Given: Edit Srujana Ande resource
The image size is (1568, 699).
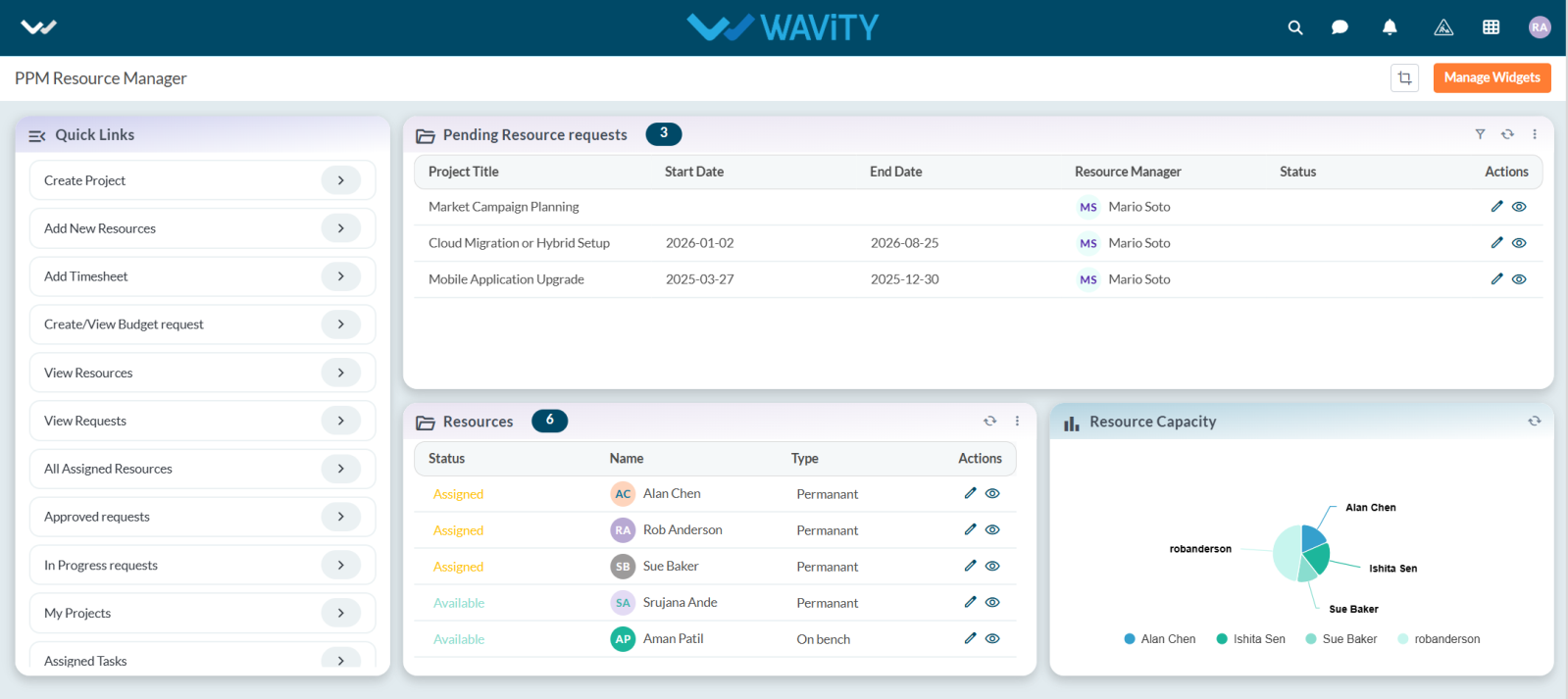Looking at the screenshot, I should (x=970, y=602).
